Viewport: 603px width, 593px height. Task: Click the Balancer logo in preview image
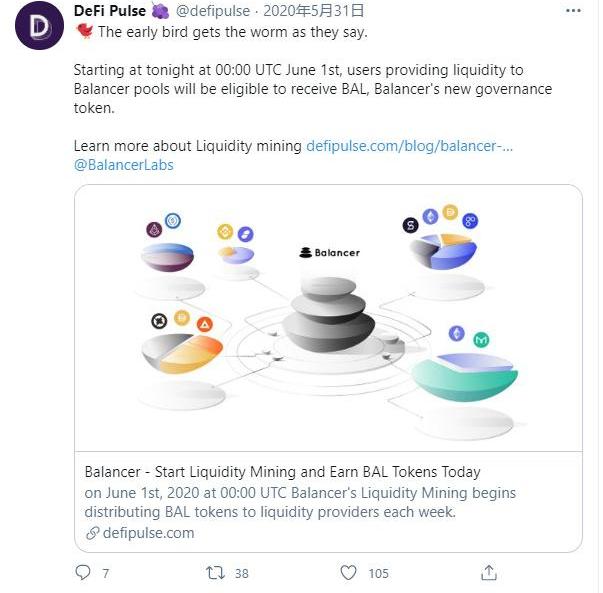(x=329, y=253)
